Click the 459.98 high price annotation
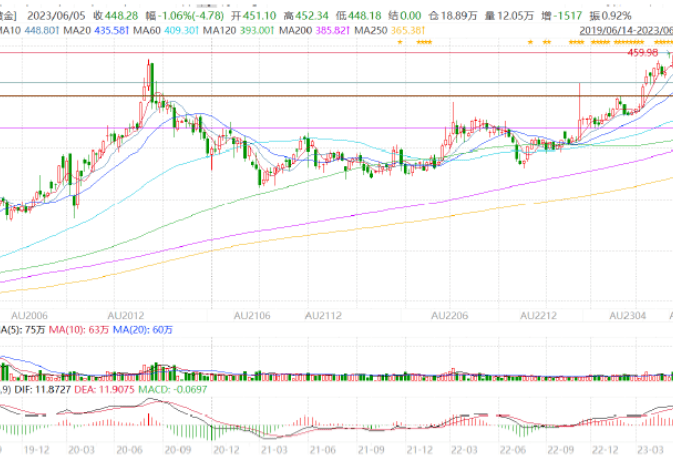The height and width of the screenshot is (471, 673). coord(644,53)
